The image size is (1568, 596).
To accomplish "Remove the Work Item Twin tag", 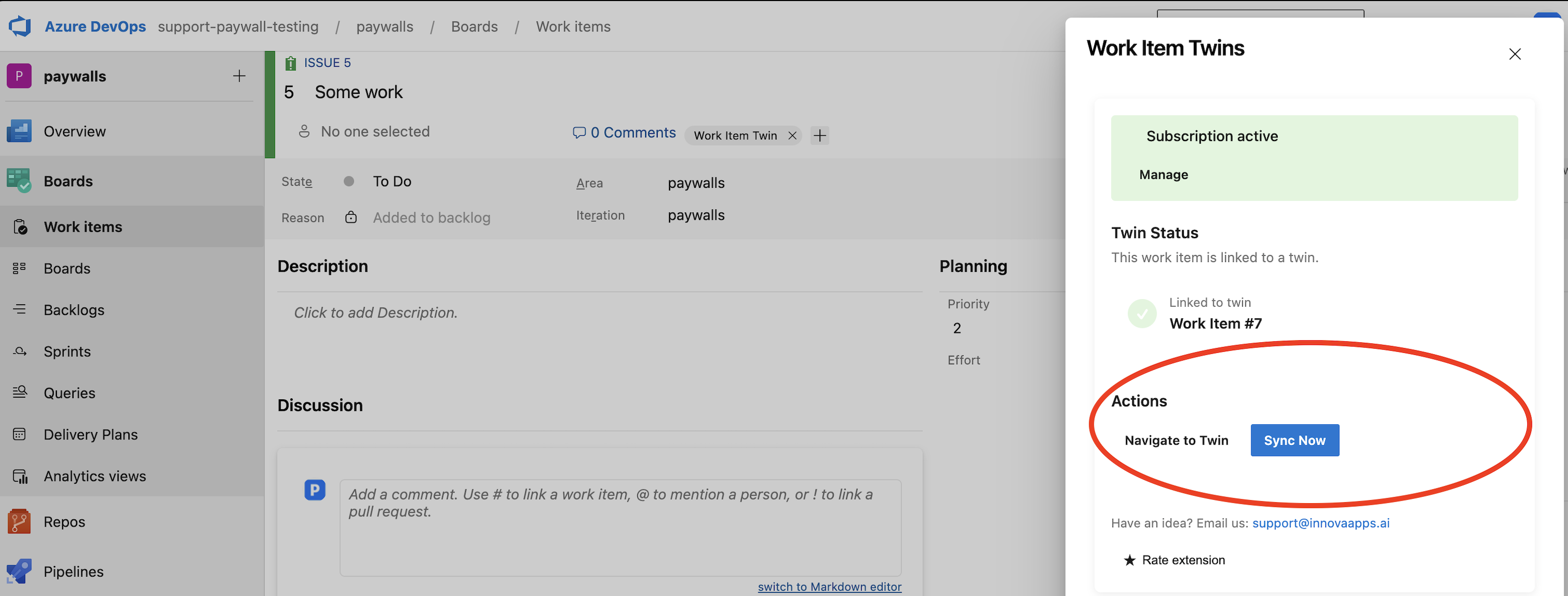I will click(x=792, y=136).
